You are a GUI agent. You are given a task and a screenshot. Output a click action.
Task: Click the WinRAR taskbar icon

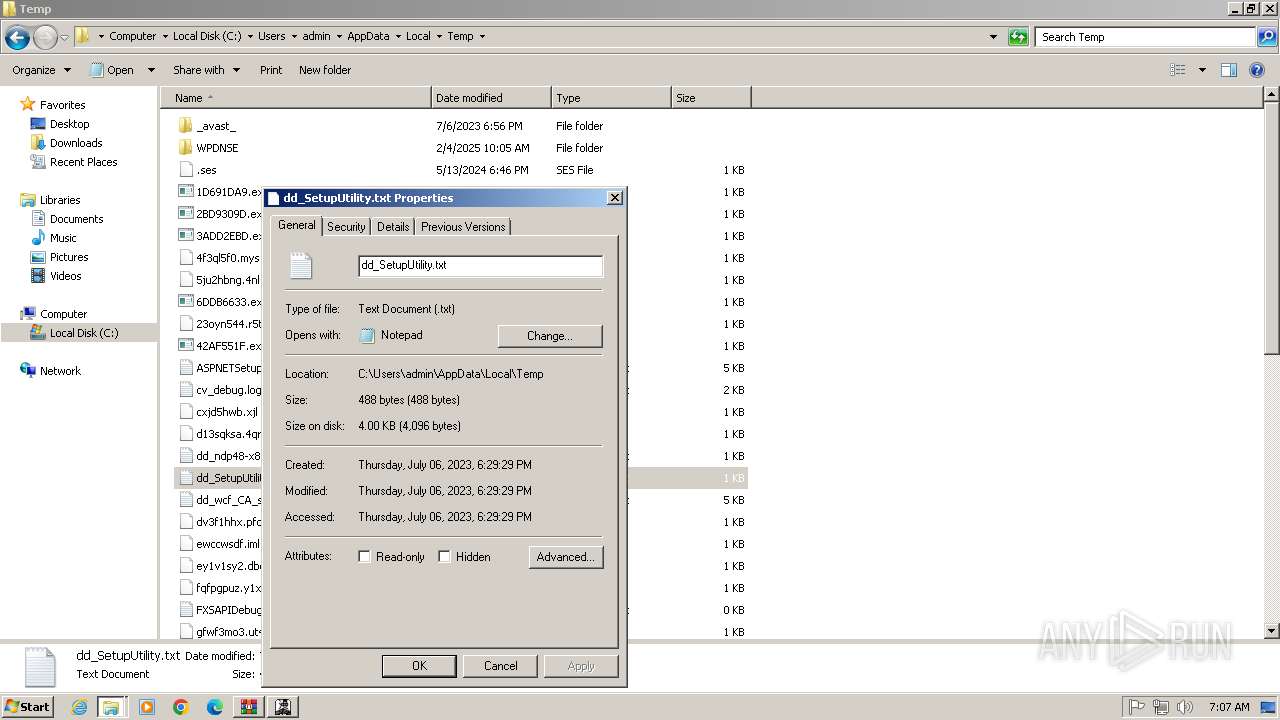tap(248, 707)
